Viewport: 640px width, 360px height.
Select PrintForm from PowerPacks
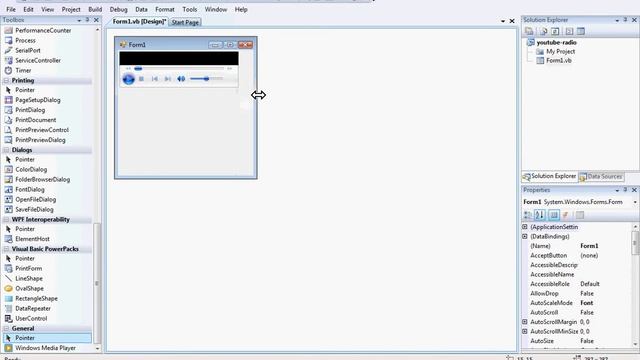29,269
